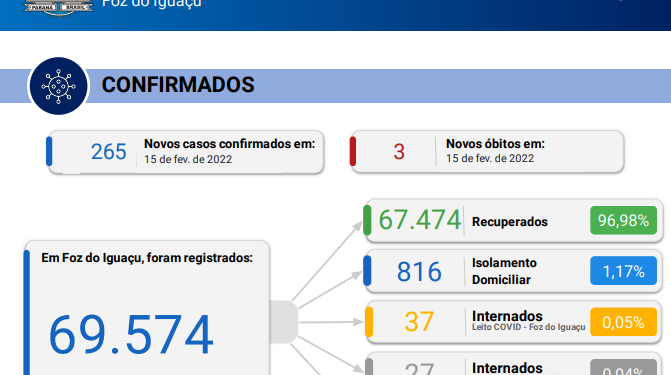
Task: Click the Isolamento Domiciliar label
Action: [x=504, y=271]
